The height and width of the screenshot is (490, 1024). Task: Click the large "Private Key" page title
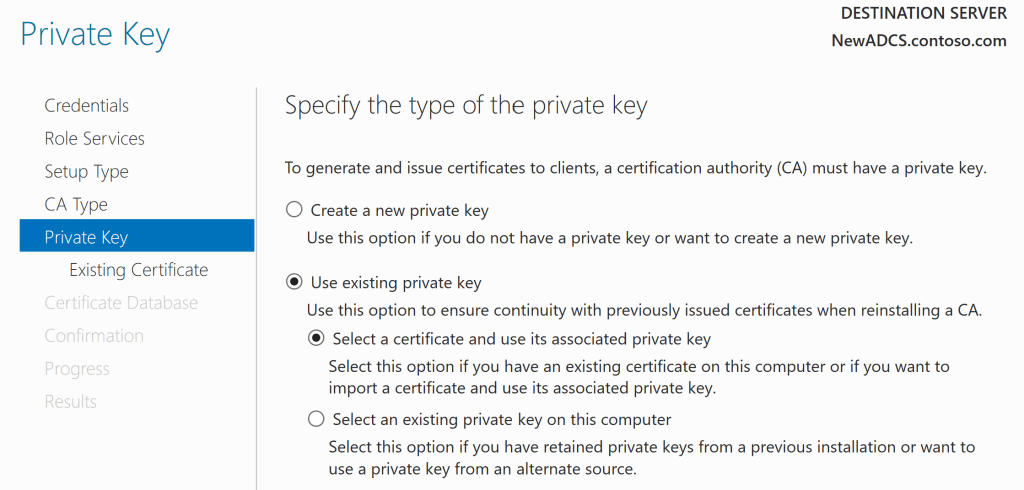point(95,35)
